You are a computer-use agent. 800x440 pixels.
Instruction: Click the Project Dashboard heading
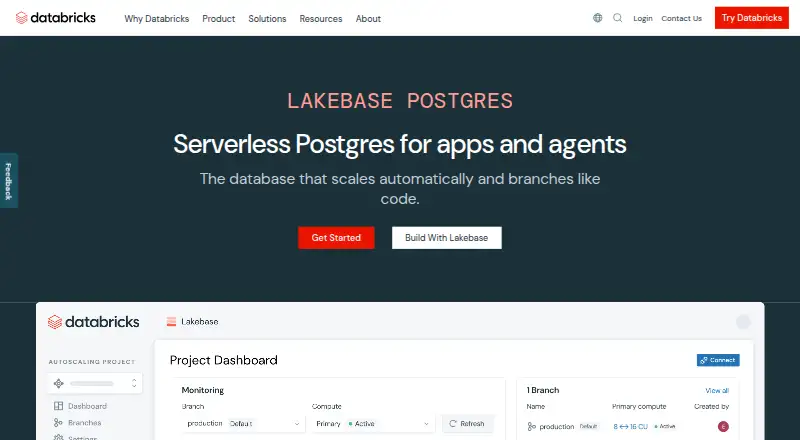(223, 360)
